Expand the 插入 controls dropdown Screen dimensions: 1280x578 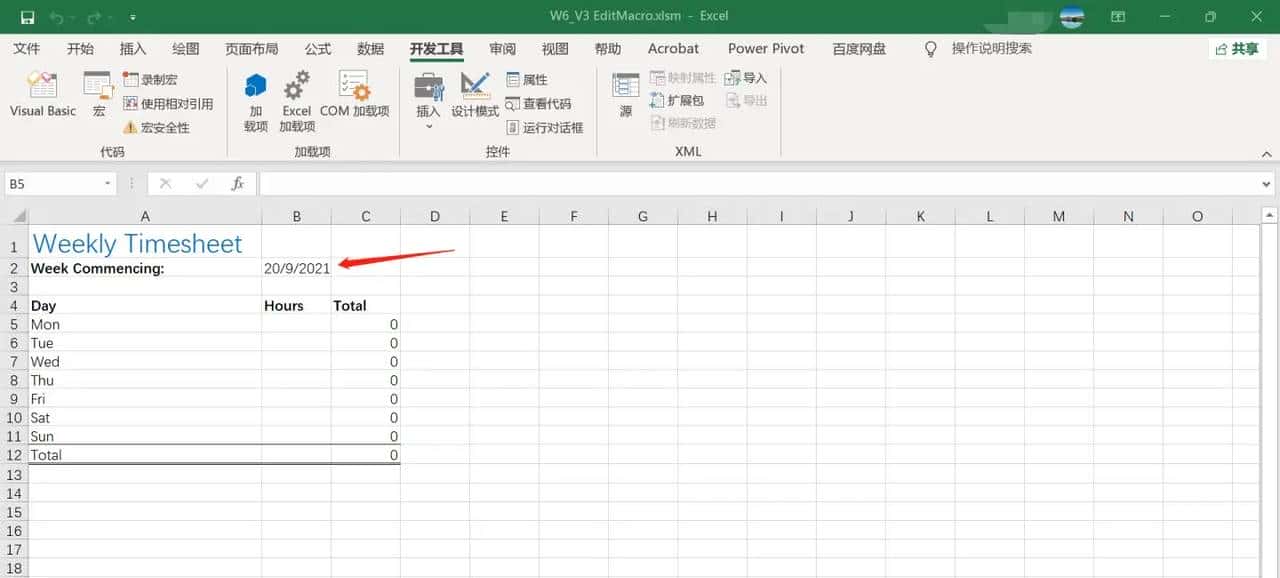tap(429, 126)
